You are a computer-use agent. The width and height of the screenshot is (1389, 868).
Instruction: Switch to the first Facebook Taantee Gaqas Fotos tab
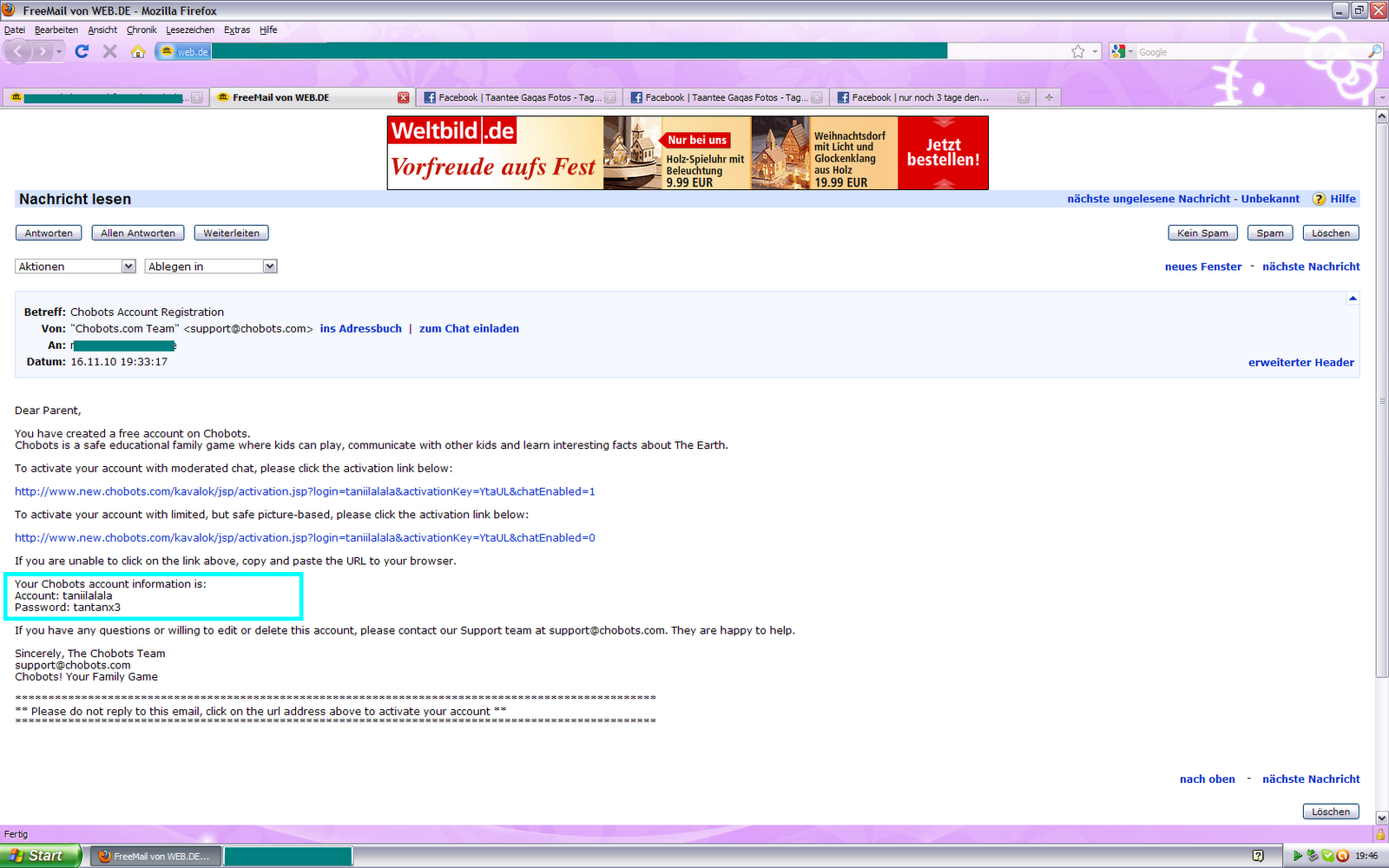(519, 97)
